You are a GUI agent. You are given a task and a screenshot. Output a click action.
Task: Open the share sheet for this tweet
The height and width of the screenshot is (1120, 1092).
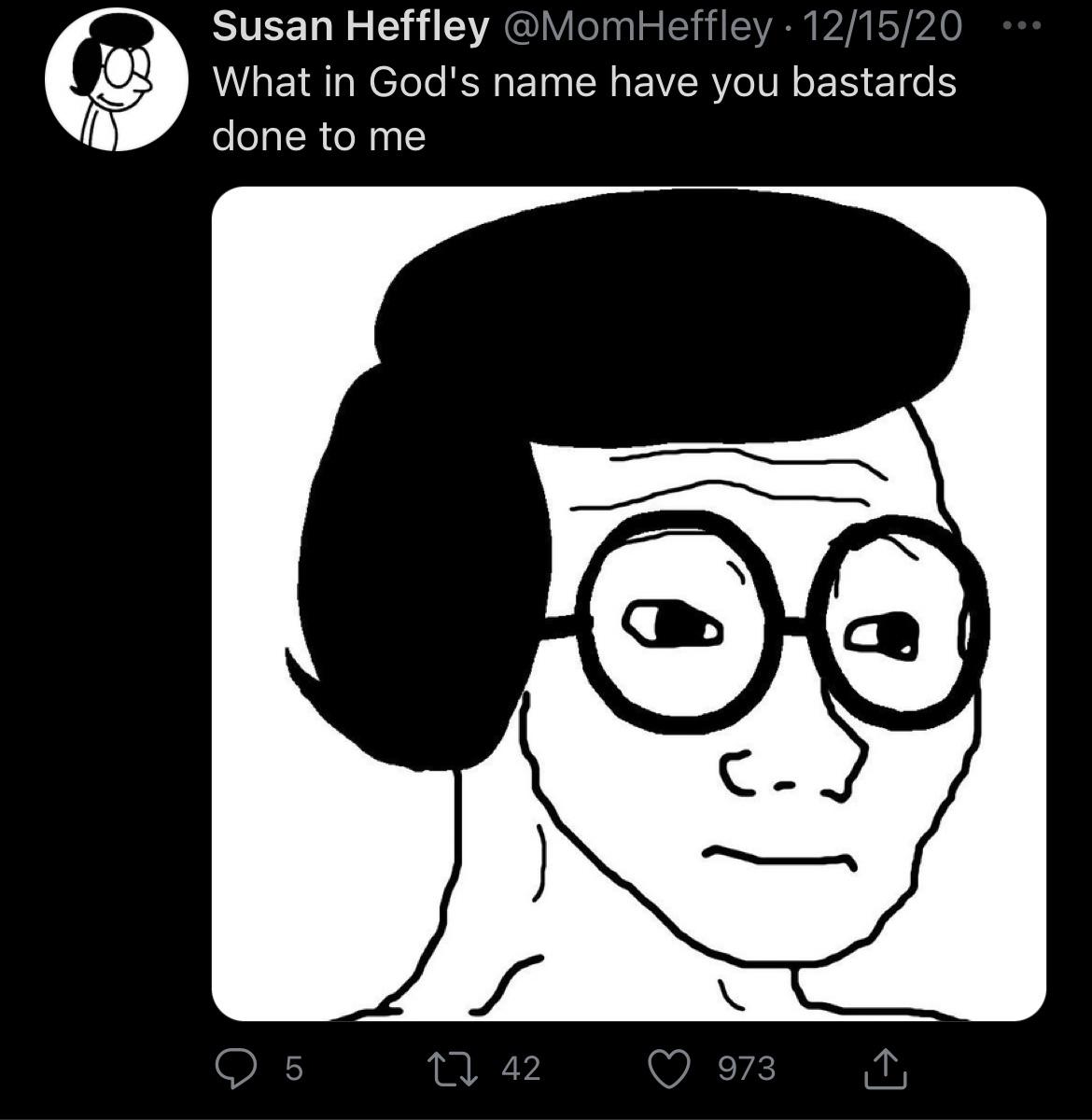coord(885,1070)
